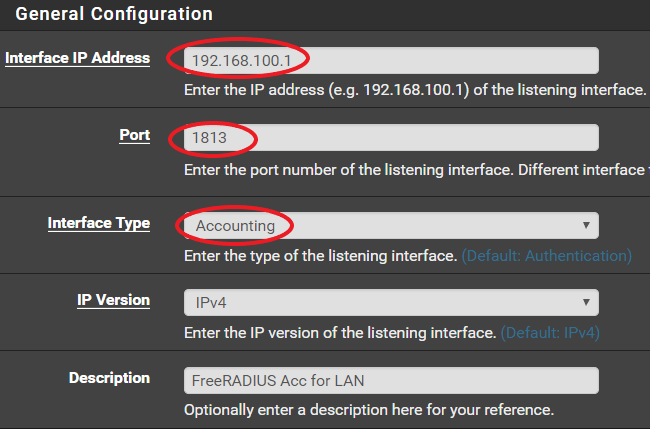The height and width of the screenshot is (429, 650).
Task: Click the Description label
Action: (x=109, y=378)
